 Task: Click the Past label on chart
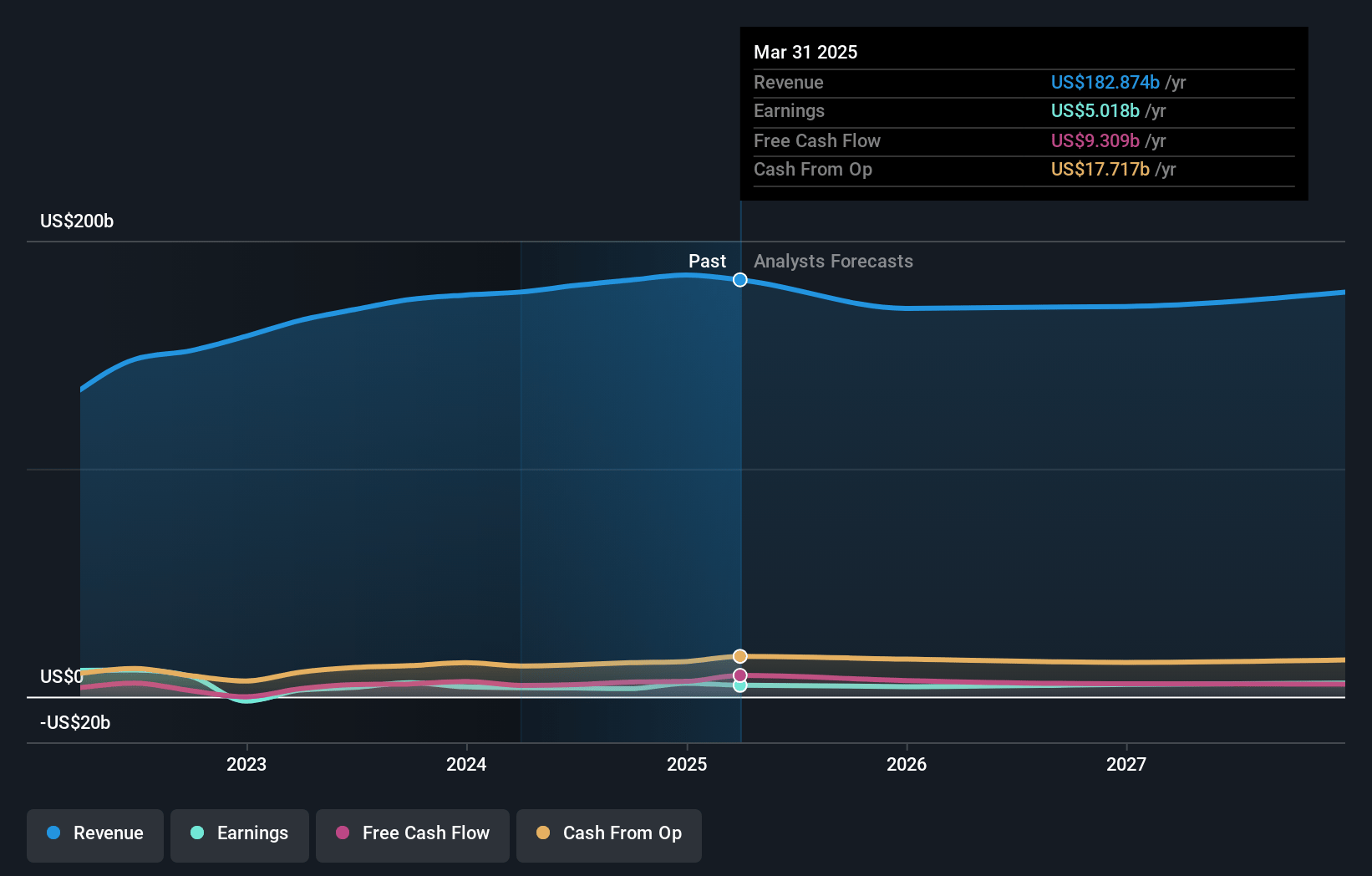click(x=707, y=261)
